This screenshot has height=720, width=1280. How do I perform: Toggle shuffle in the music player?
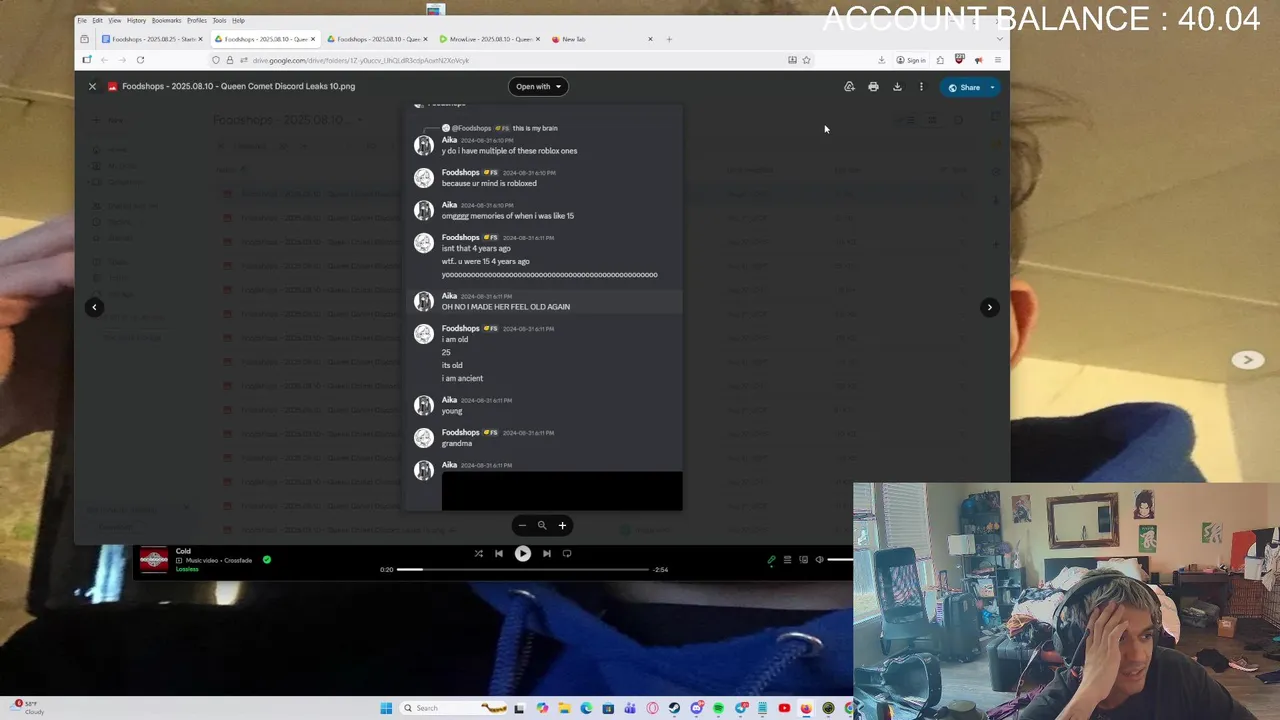pyautogui.click(x=478, y=553)
